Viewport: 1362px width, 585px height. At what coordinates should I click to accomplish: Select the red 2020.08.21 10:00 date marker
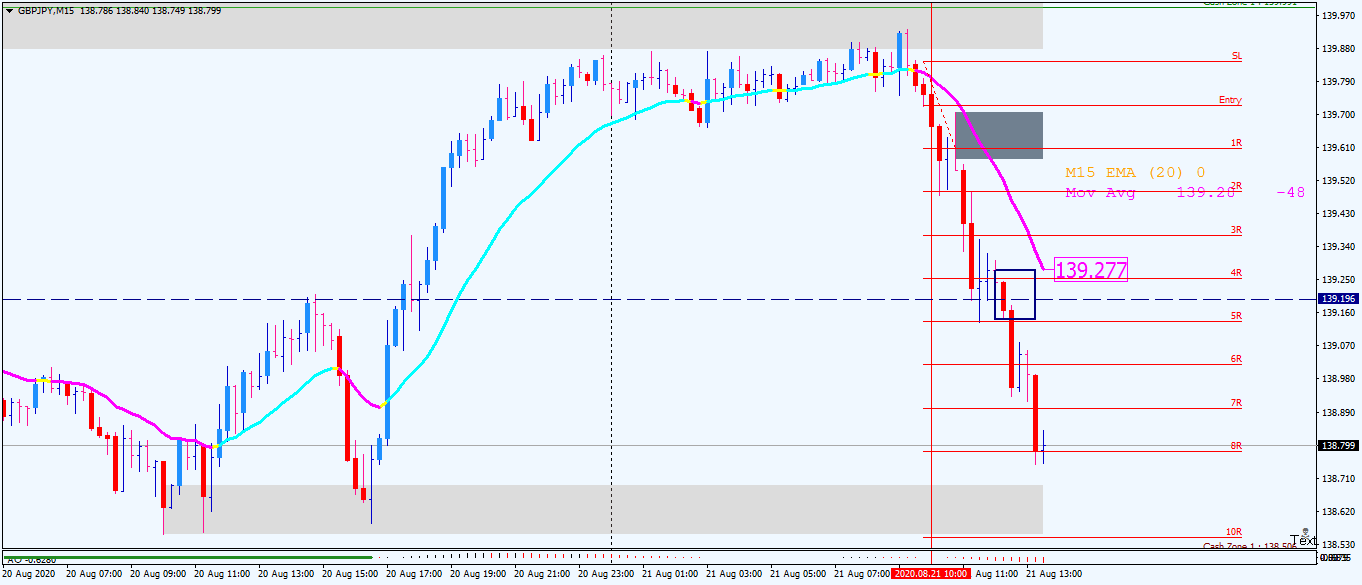[930, 575]
